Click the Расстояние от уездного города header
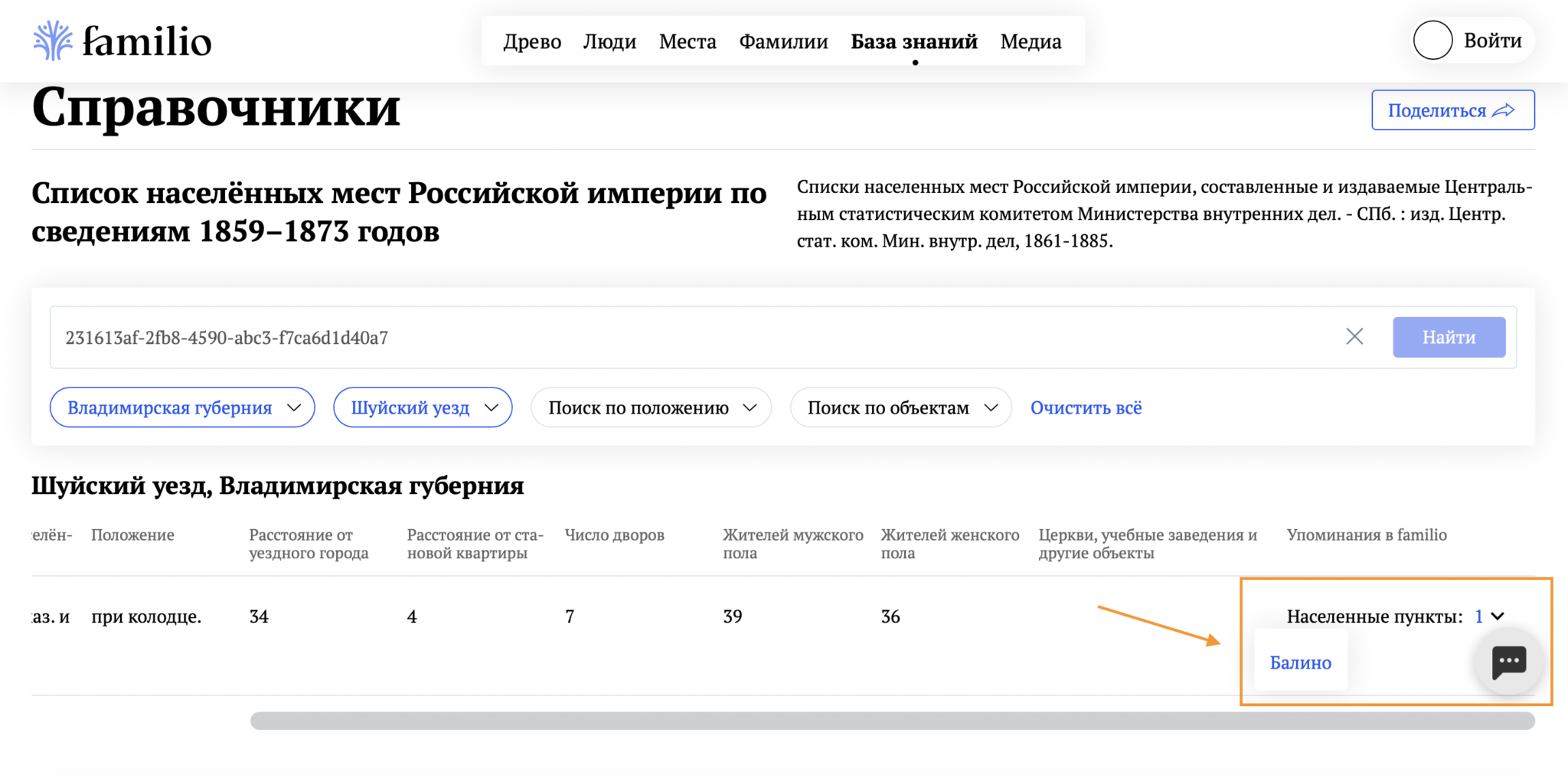1568x775 pixels. pos(309,544)
